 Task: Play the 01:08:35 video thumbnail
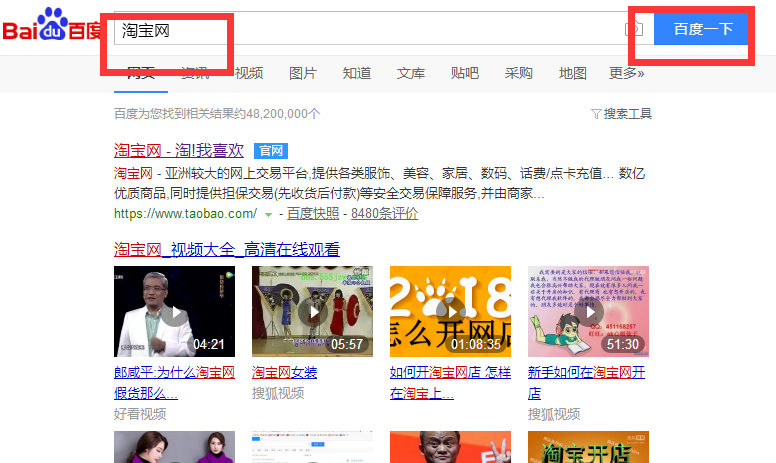click(x=450, y=312)
